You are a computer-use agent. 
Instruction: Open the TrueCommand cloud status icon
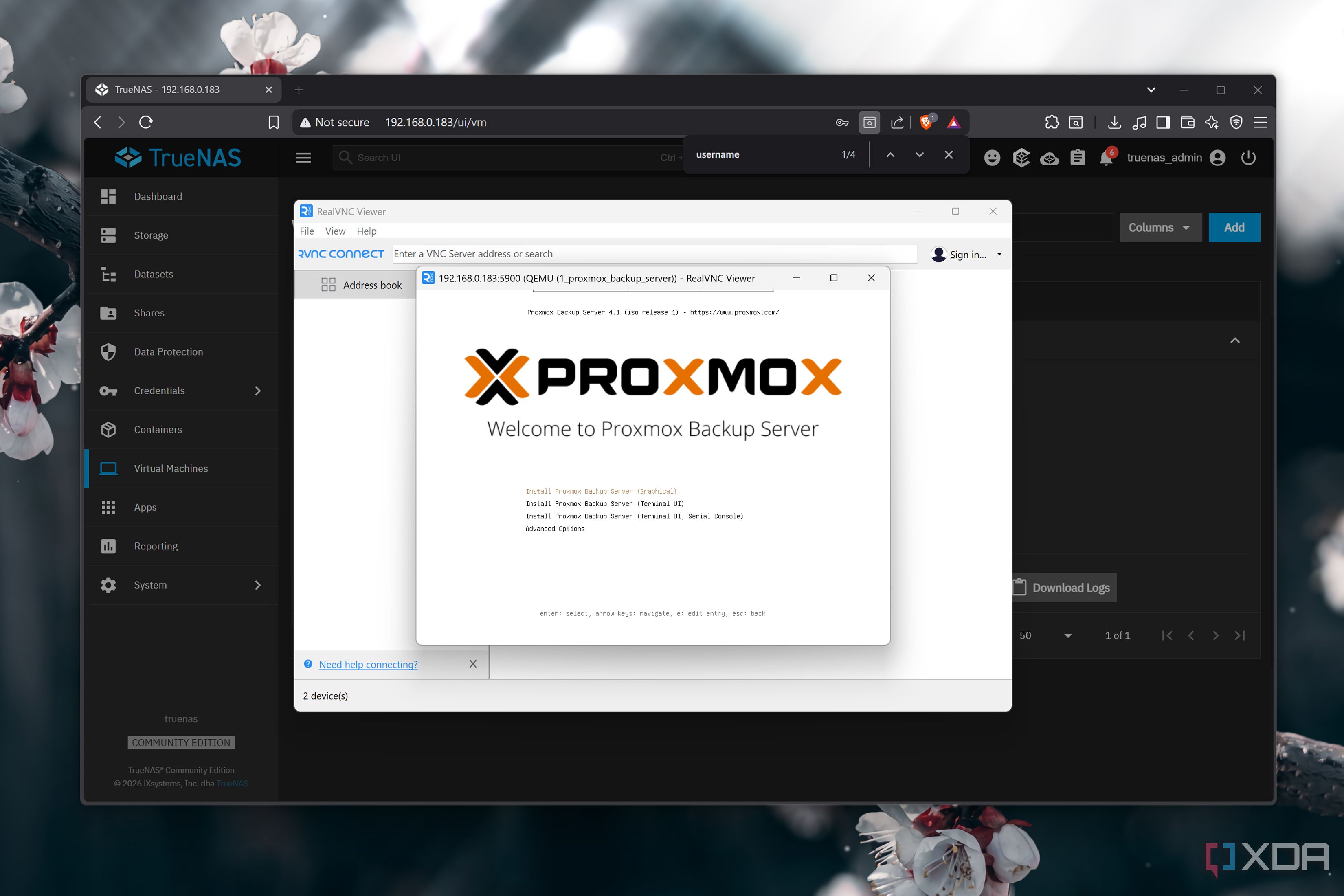1049,158
